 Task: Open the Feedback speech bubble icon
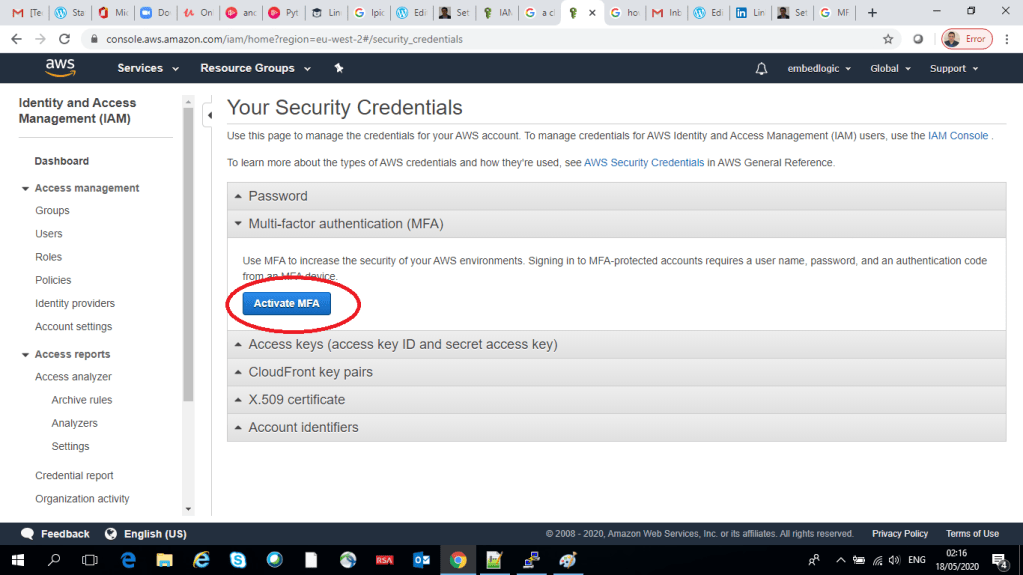click(x=27, y=534)
